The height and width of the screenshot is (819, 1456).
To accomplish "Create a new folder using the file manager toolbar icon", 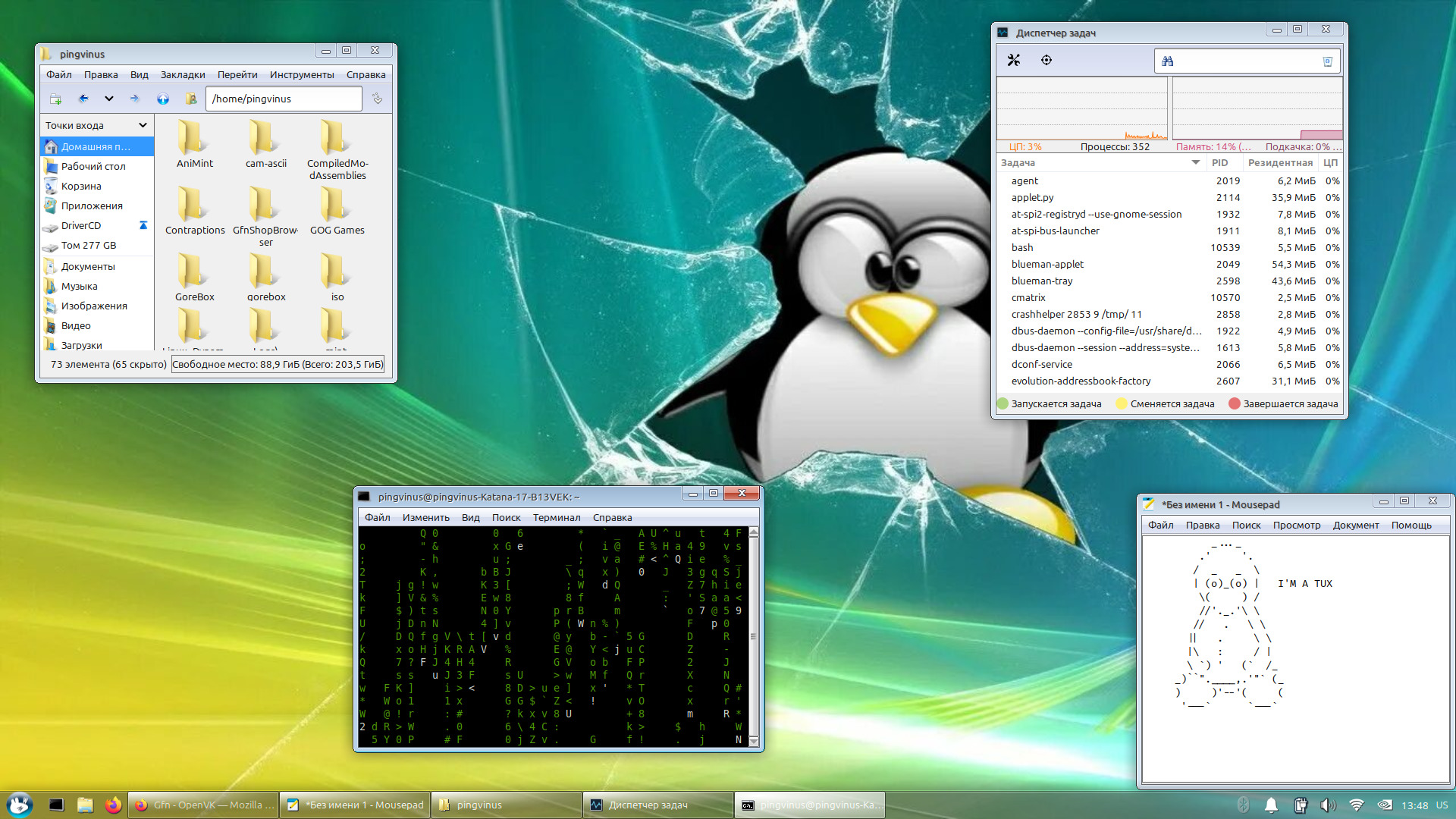I will 55,99.
